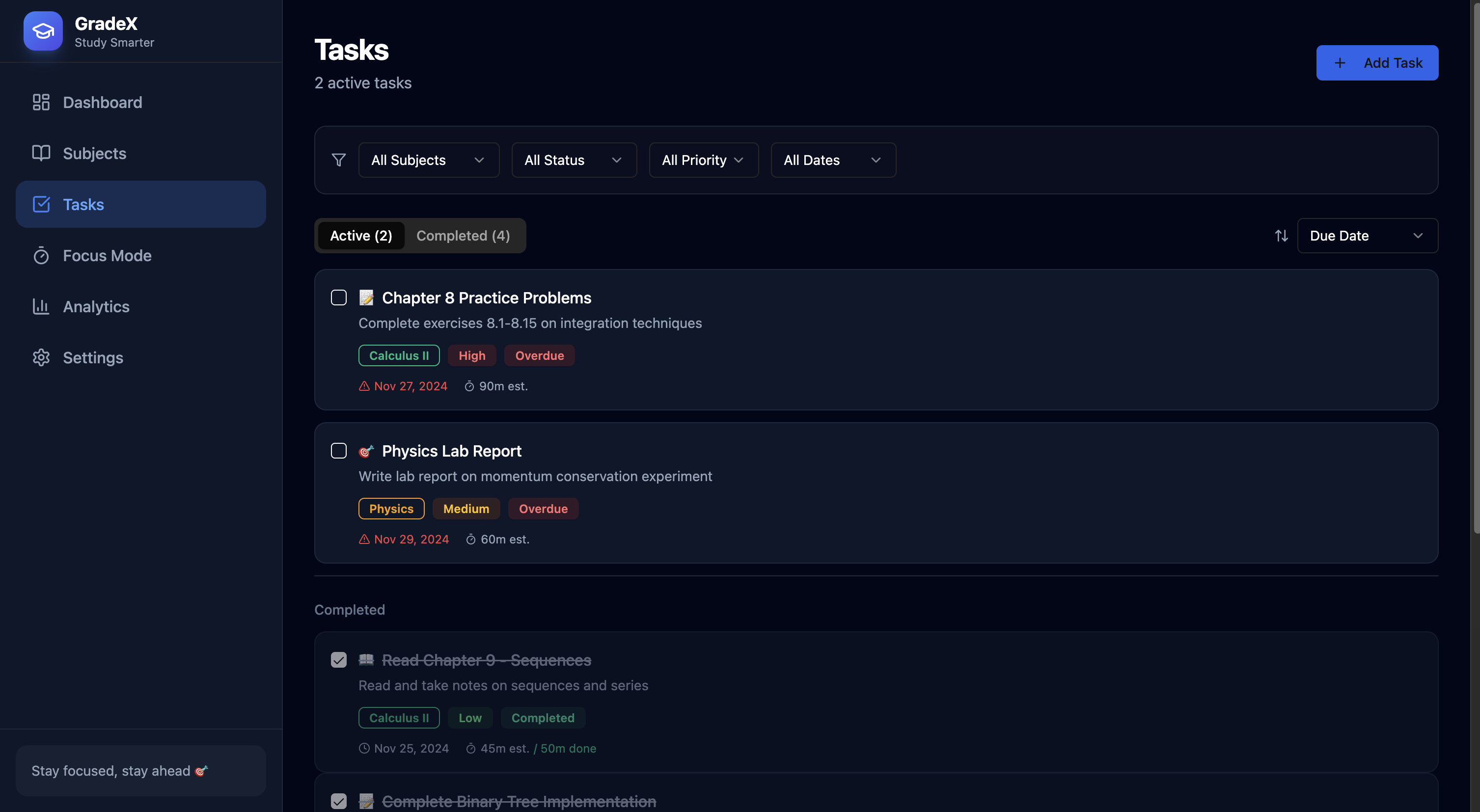This screenshot has height=812, width=1480.
Task: Mark Physics Lab Report as complete
Action: [x=339, y=451]
